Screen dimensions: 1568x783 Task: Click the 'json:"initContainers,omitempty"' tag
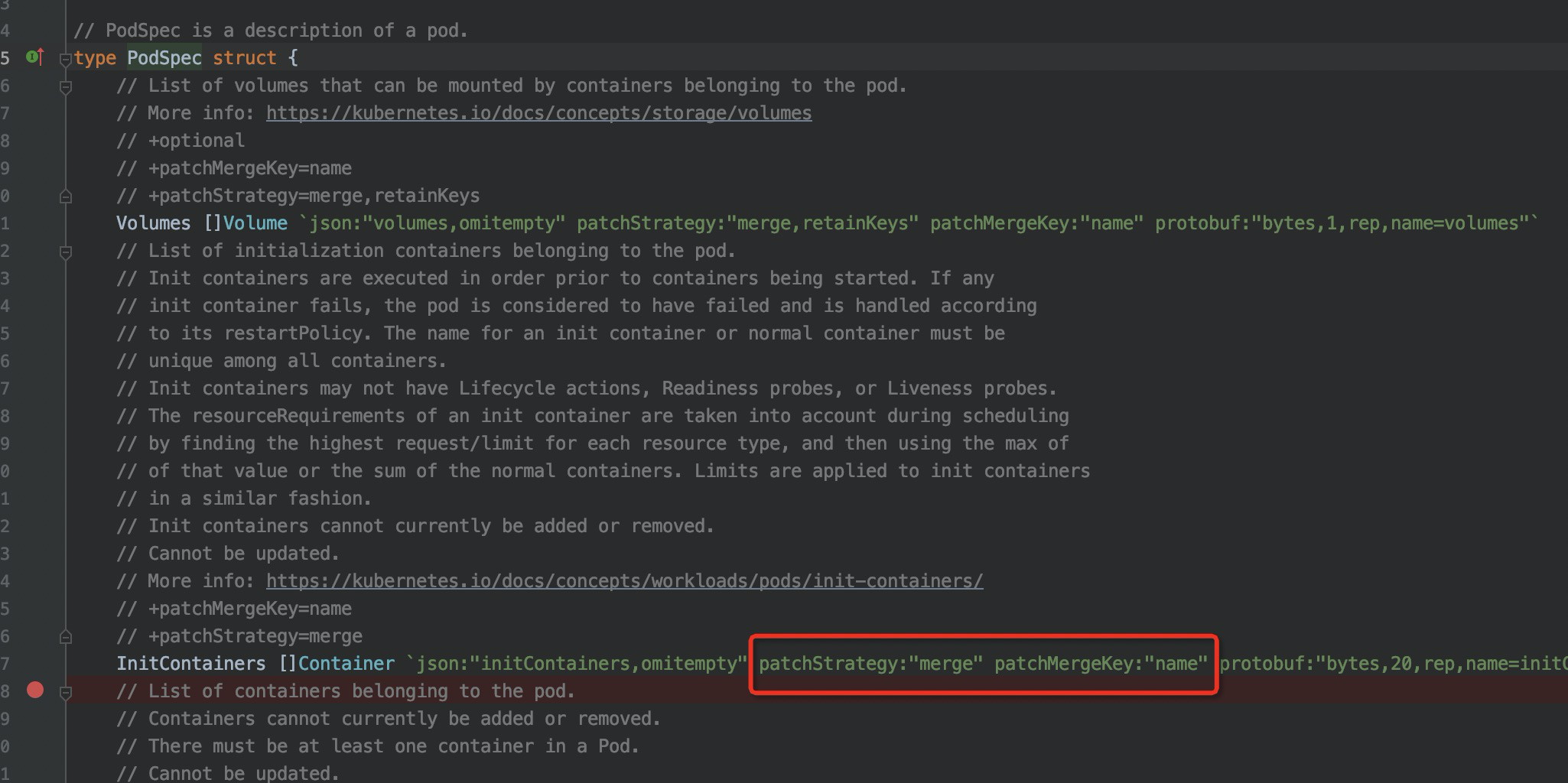click(x=581, y=664)
